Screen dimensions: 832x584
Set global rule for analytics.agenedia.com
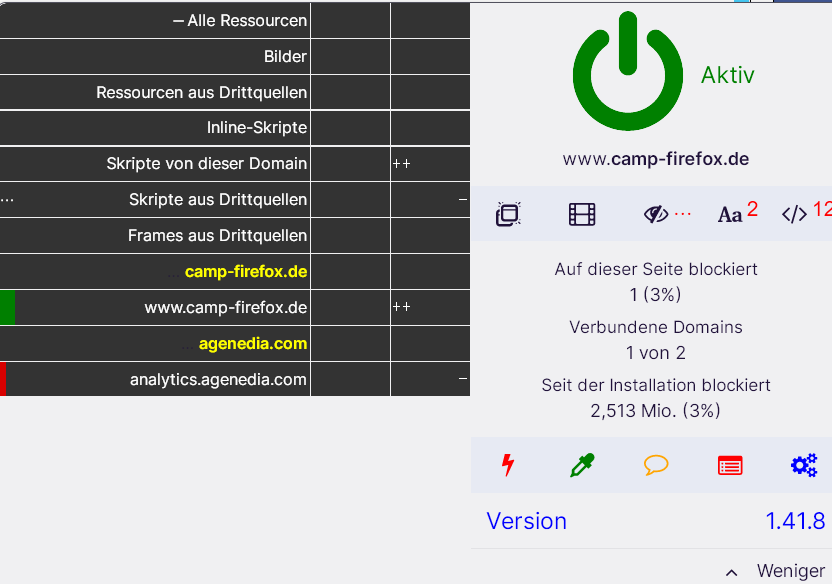[351, 379]
